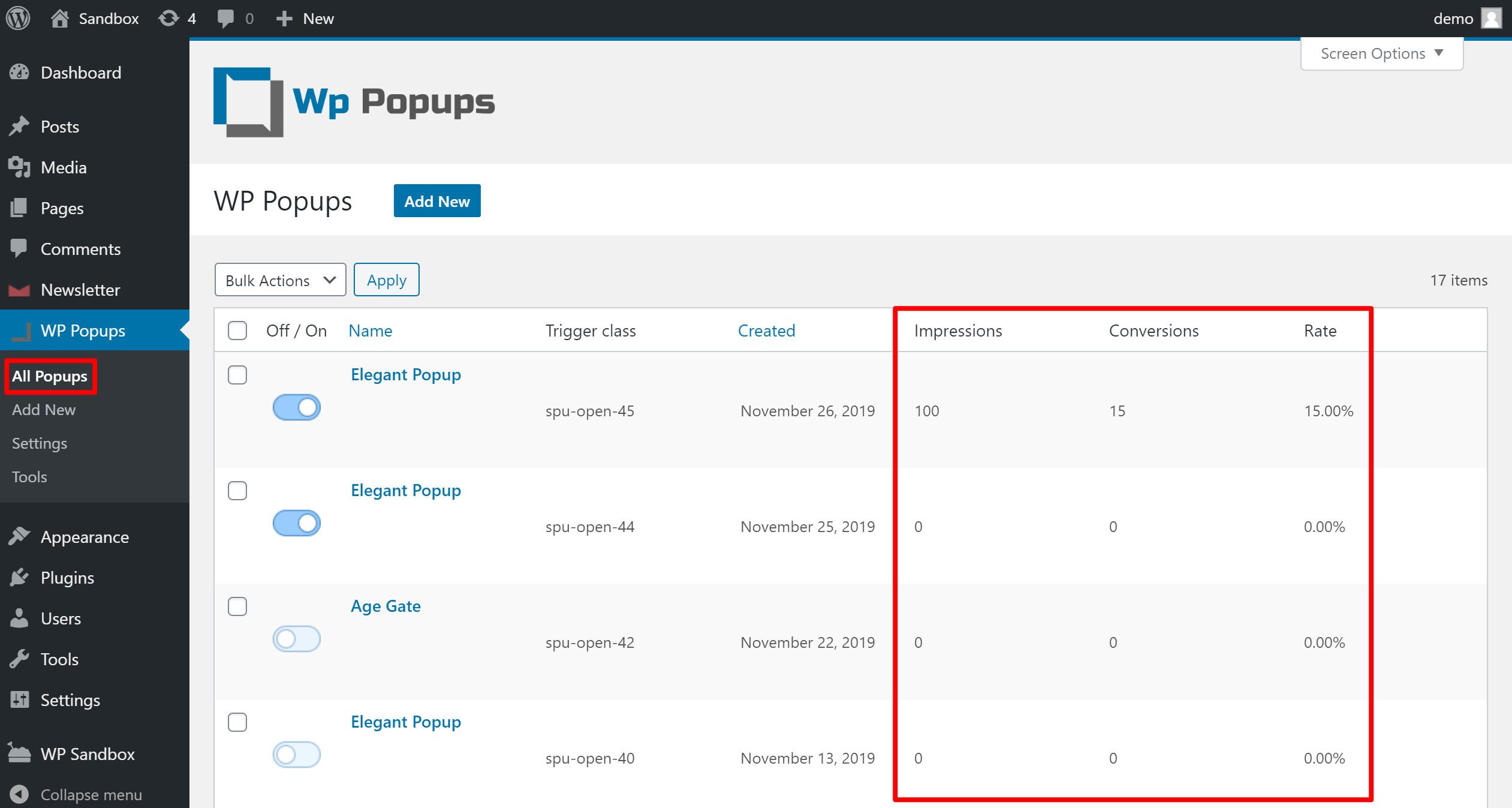Click the 100 impressions value

(x=927, y=411)
